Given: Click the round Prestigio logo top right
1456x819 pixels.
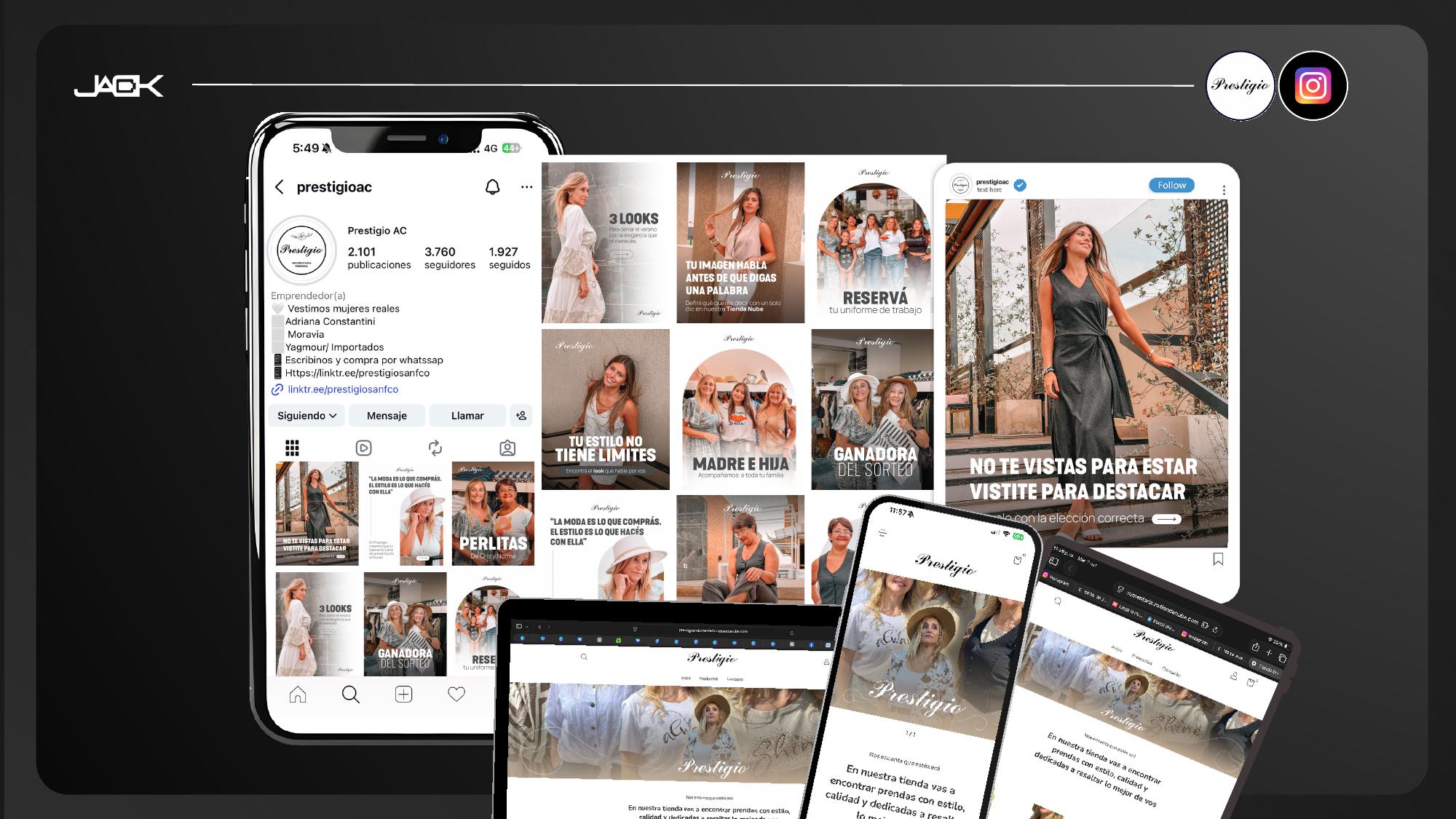Looking at the screenshot, I should click(1241, 86).
